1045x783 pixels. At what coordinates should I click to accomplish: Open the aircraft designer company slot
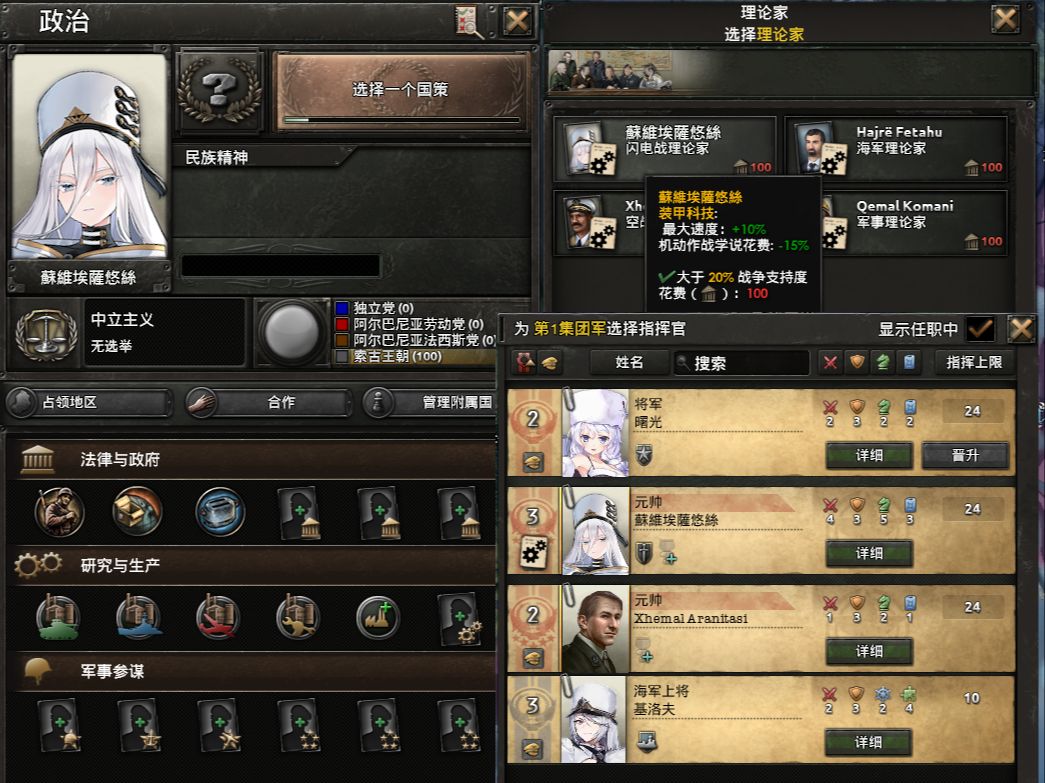[x=219, y=617]
